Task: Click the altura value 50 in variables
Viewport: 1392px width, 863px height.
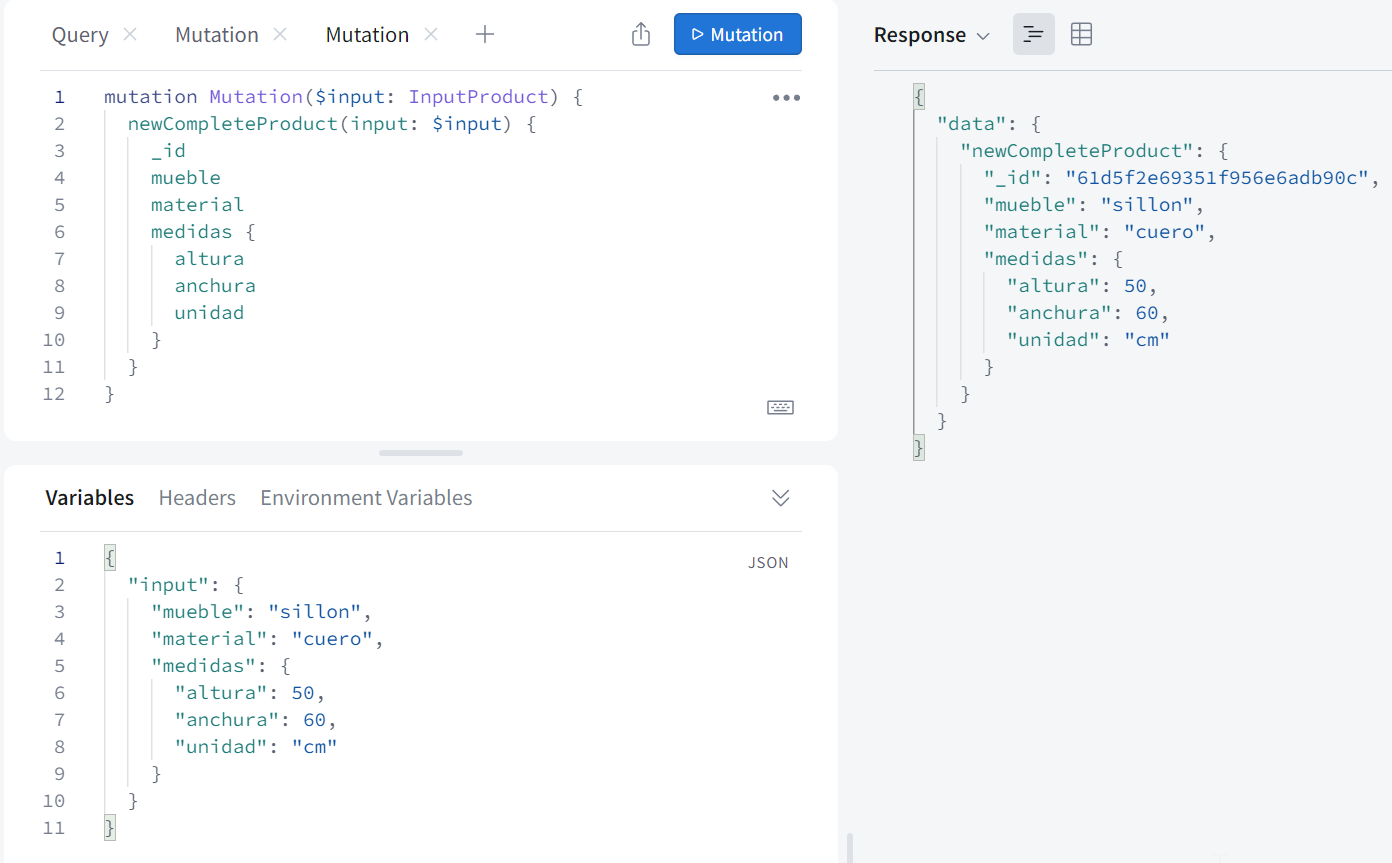Action: pyautogui.click(x=302, y=693)
